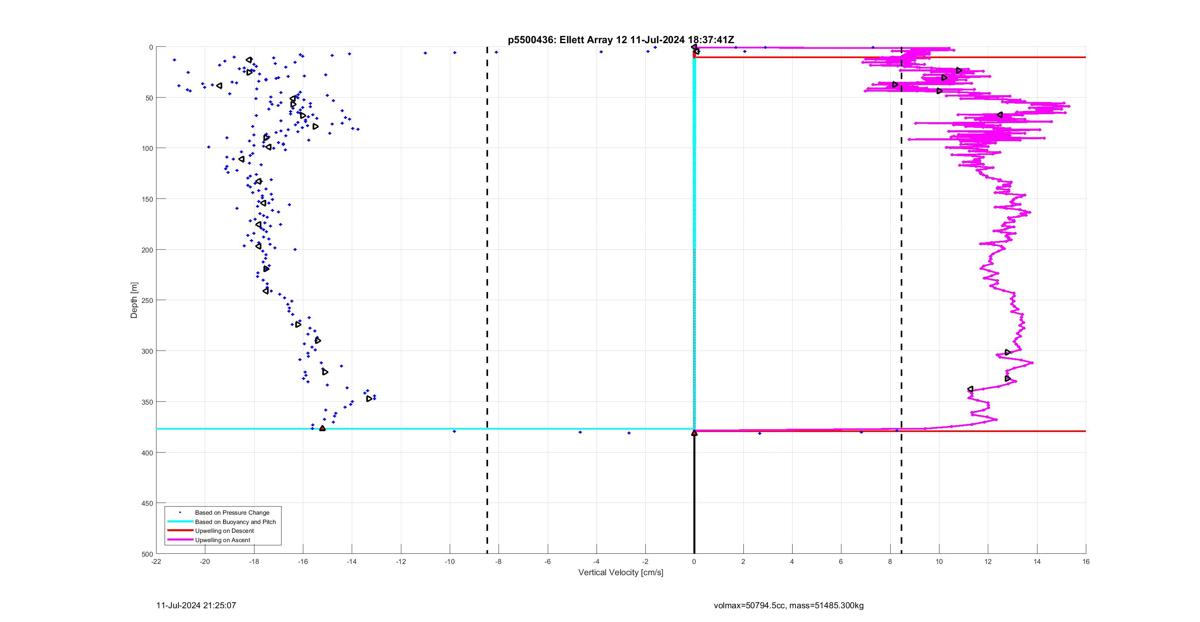
Task: Click the vertical dashed line near -8.5 cm/s
Action: tap(487, 300)
